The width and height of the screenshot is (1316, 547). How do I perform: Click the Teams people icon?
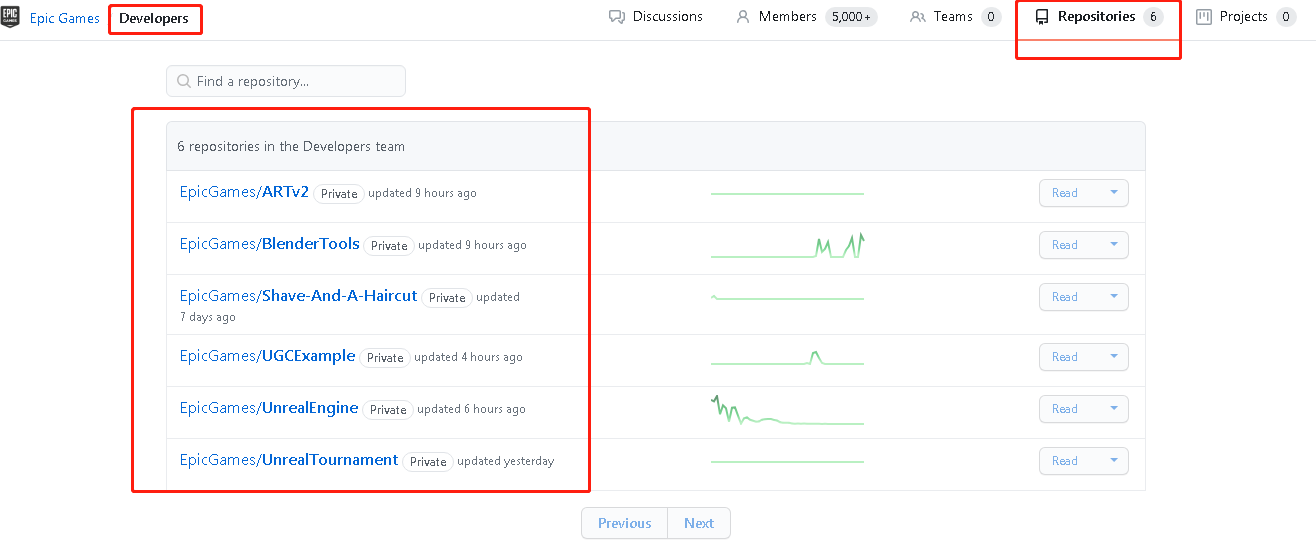918,17
